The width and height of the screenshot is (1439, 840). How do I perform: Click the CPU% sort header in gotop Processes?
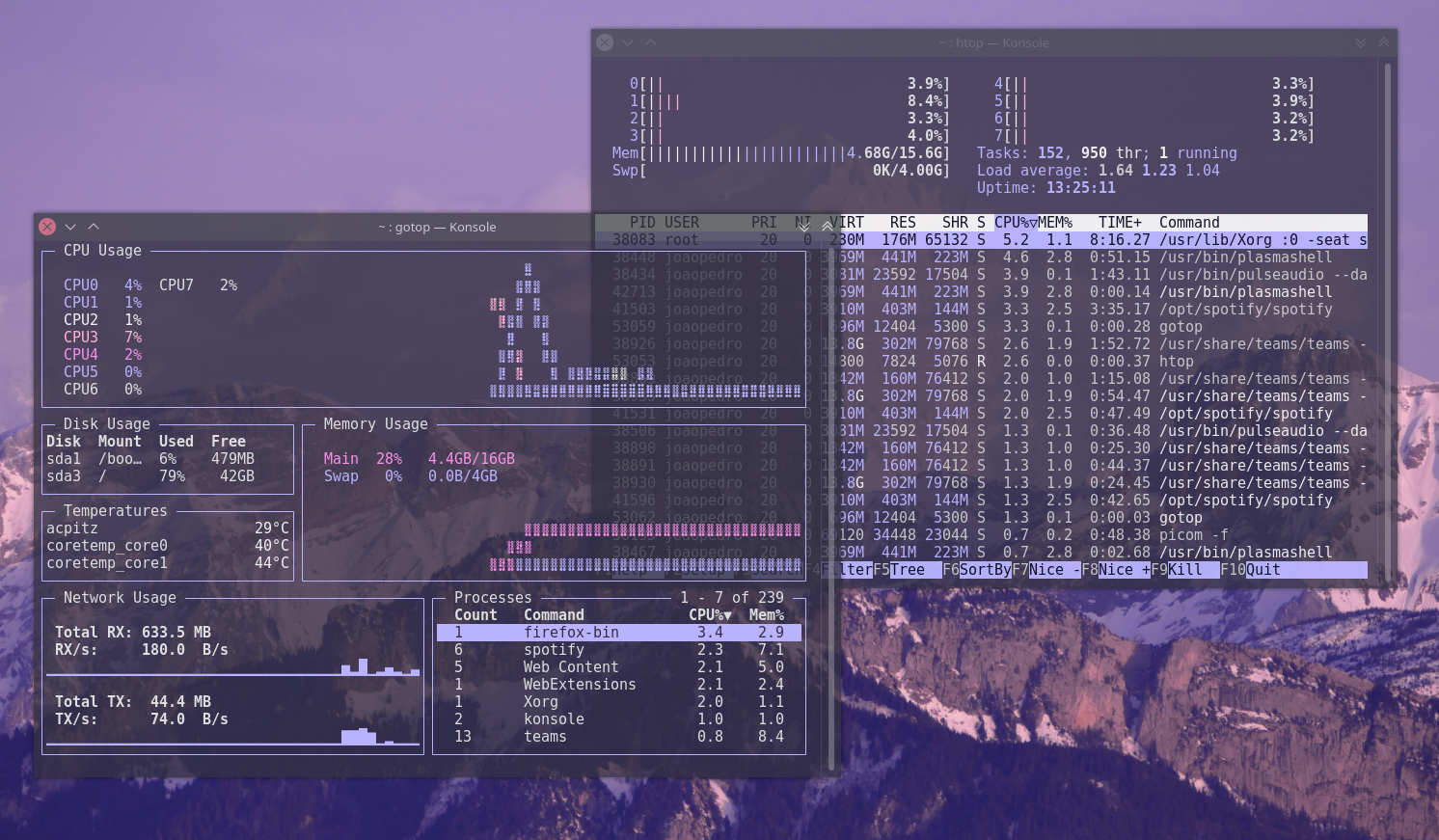click(710, 615)
